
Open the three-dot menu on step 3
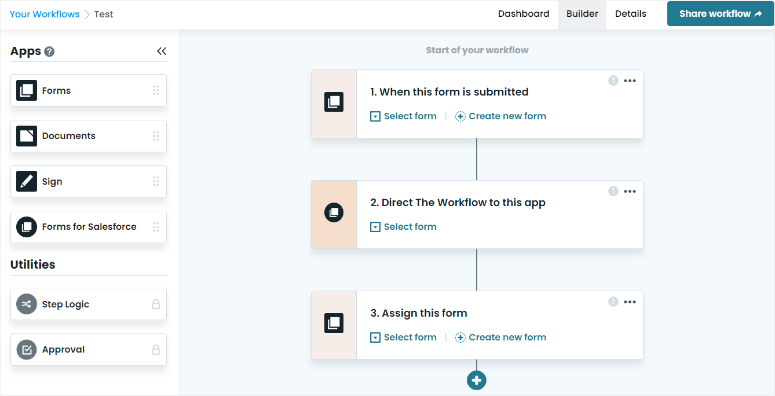[630, 302]
